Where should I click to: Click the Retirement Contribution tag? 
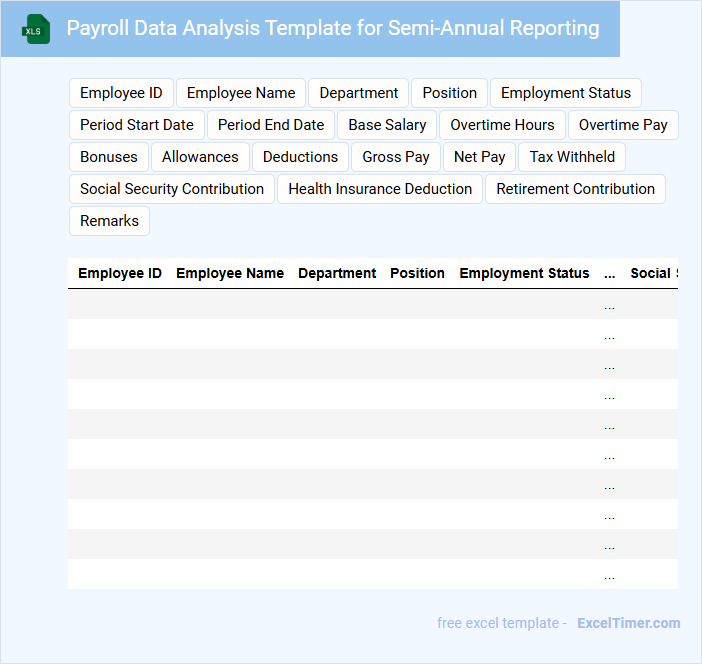point(575,189)
